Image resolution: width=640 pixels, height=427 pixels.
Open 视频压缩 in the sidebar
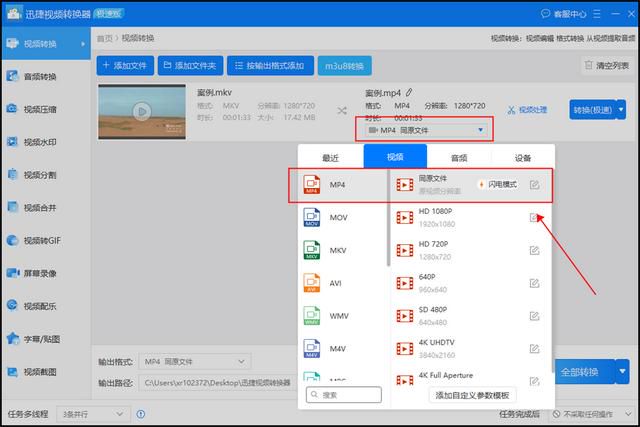46,109
